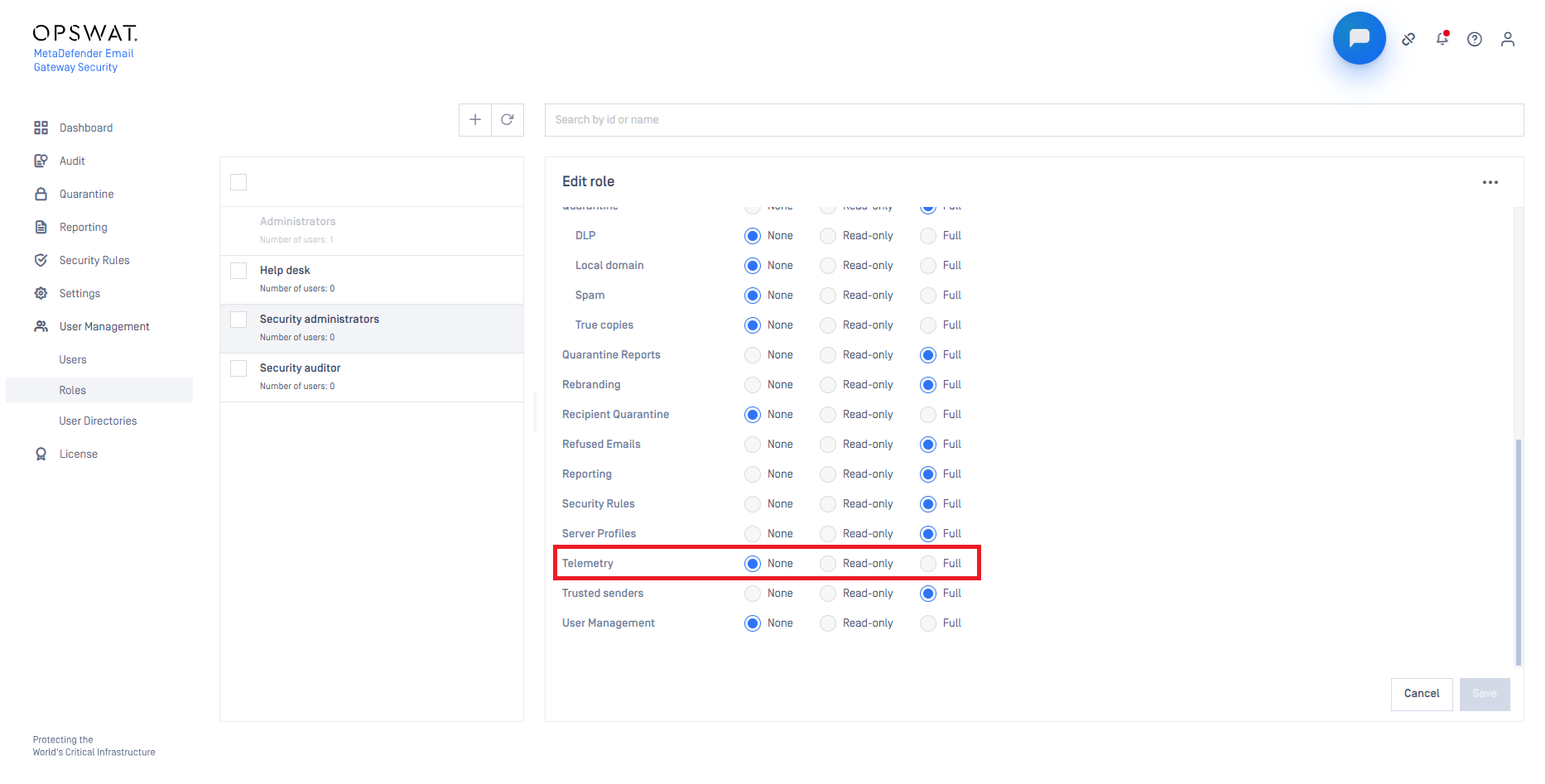Open Security Rules in sidebar

pyautogui.click(x=94, y=260)
